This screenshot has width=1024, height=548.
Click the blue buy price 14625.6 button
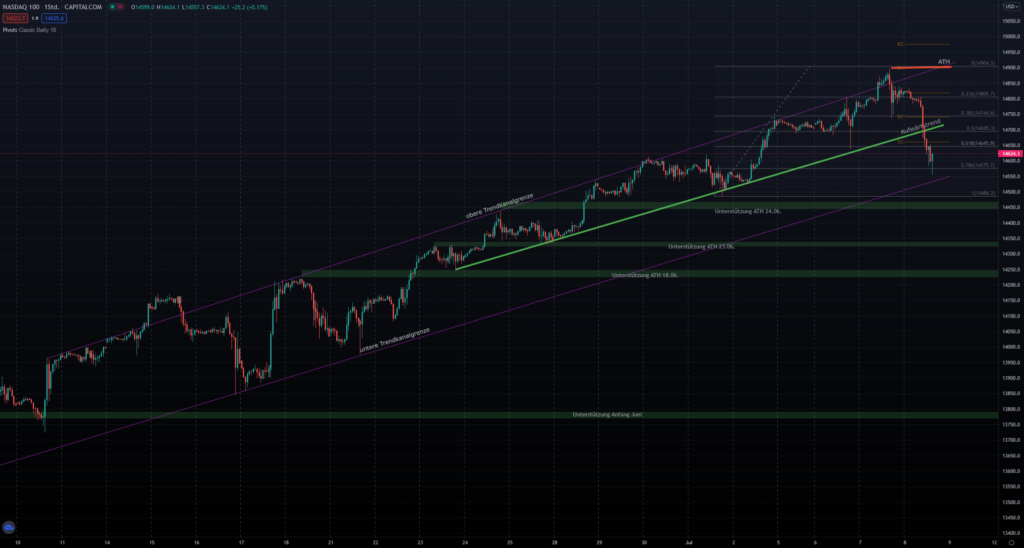click(x=55, y=18)
